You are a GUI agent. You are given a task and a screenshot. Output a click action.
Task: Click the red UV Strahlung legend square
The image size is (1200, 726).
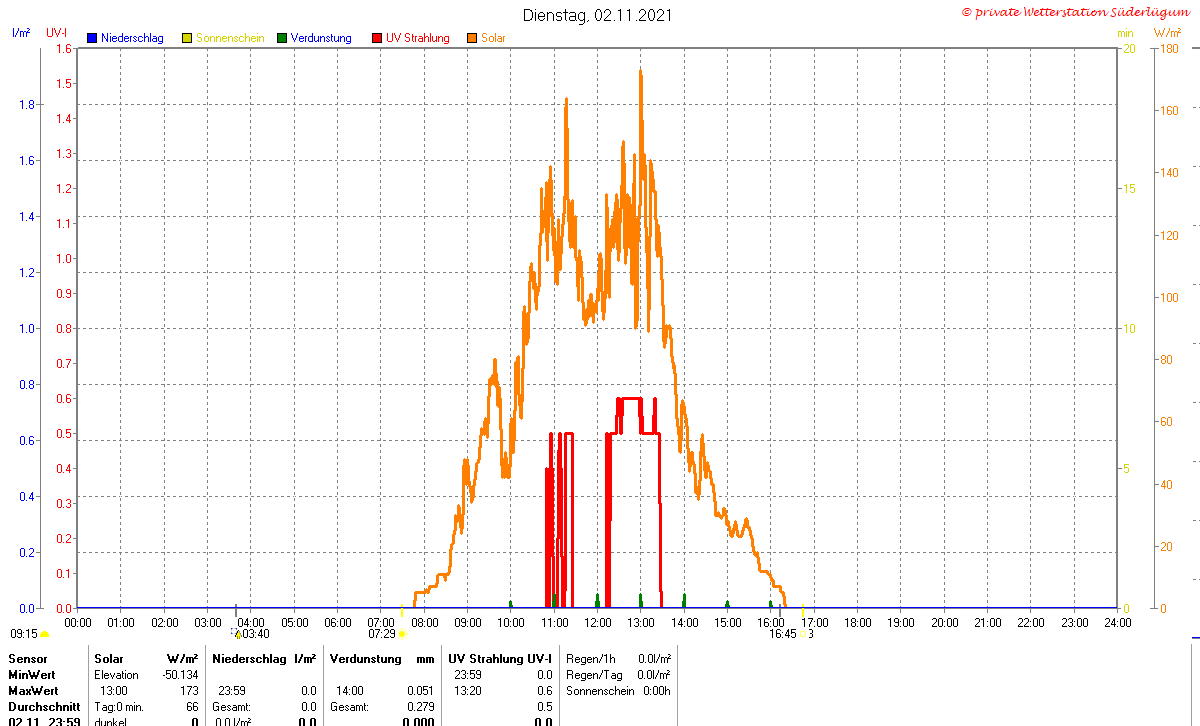click(x=377, y=38)
